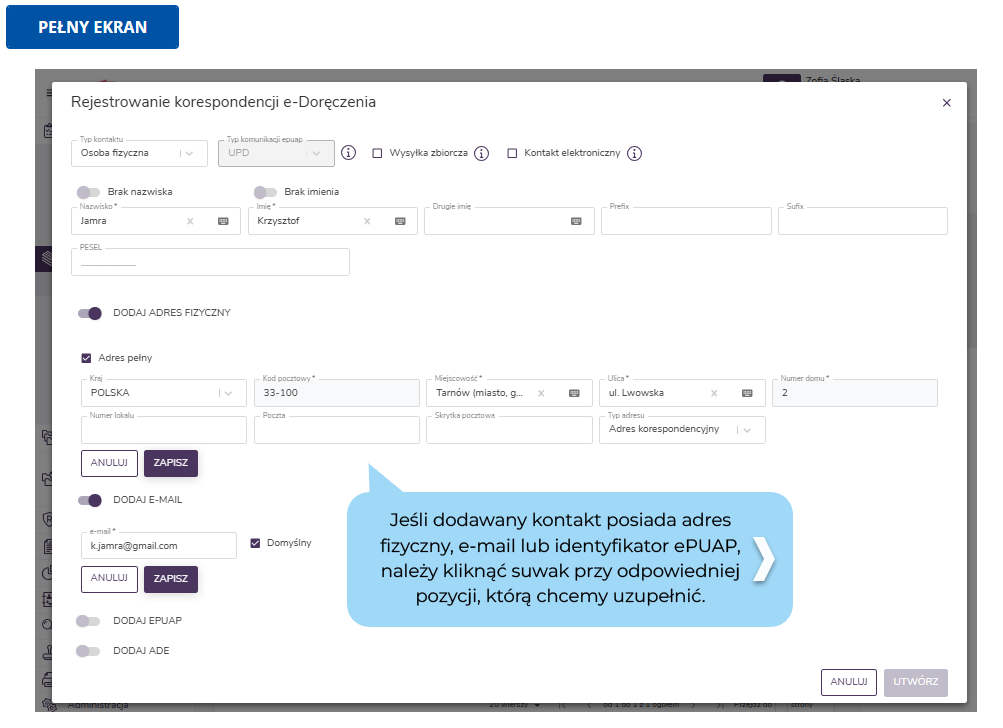The height and width of the screenshot is (728, 1003).
Task: Click the Pełny ekran button
Action: tap(92, 27)
